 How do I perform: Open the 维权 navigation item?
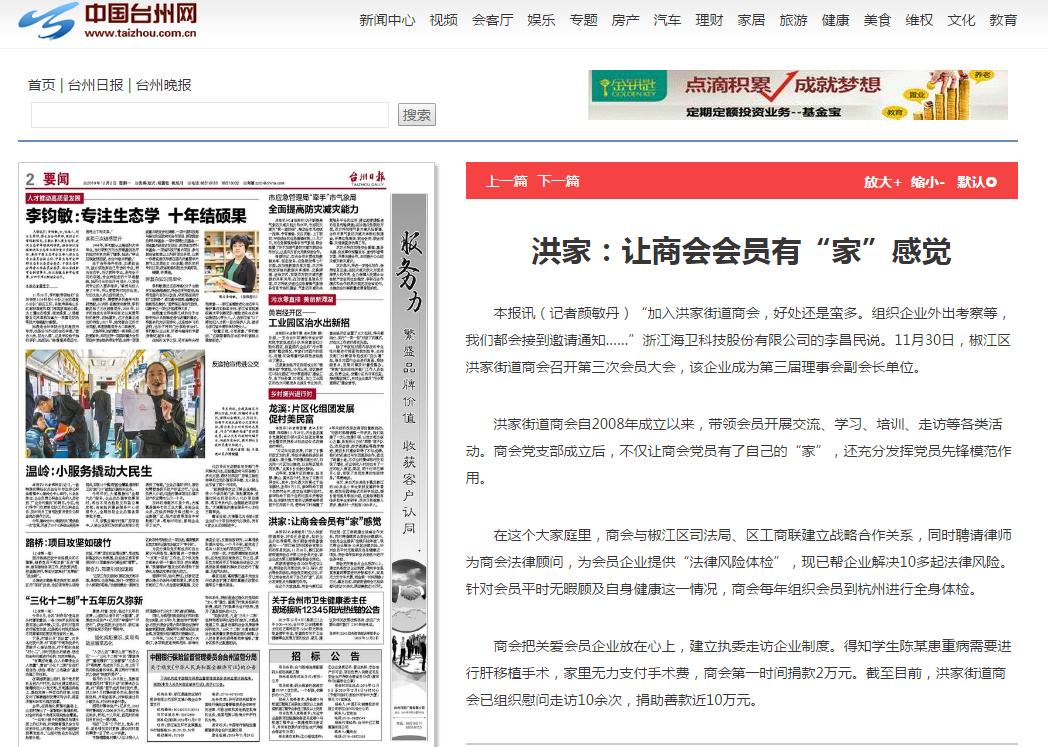(x=919, y=20)
